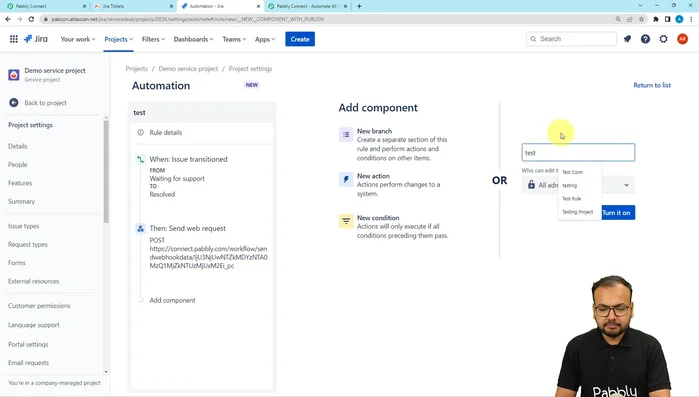Click the Jira search field

(x=572, y=39)
